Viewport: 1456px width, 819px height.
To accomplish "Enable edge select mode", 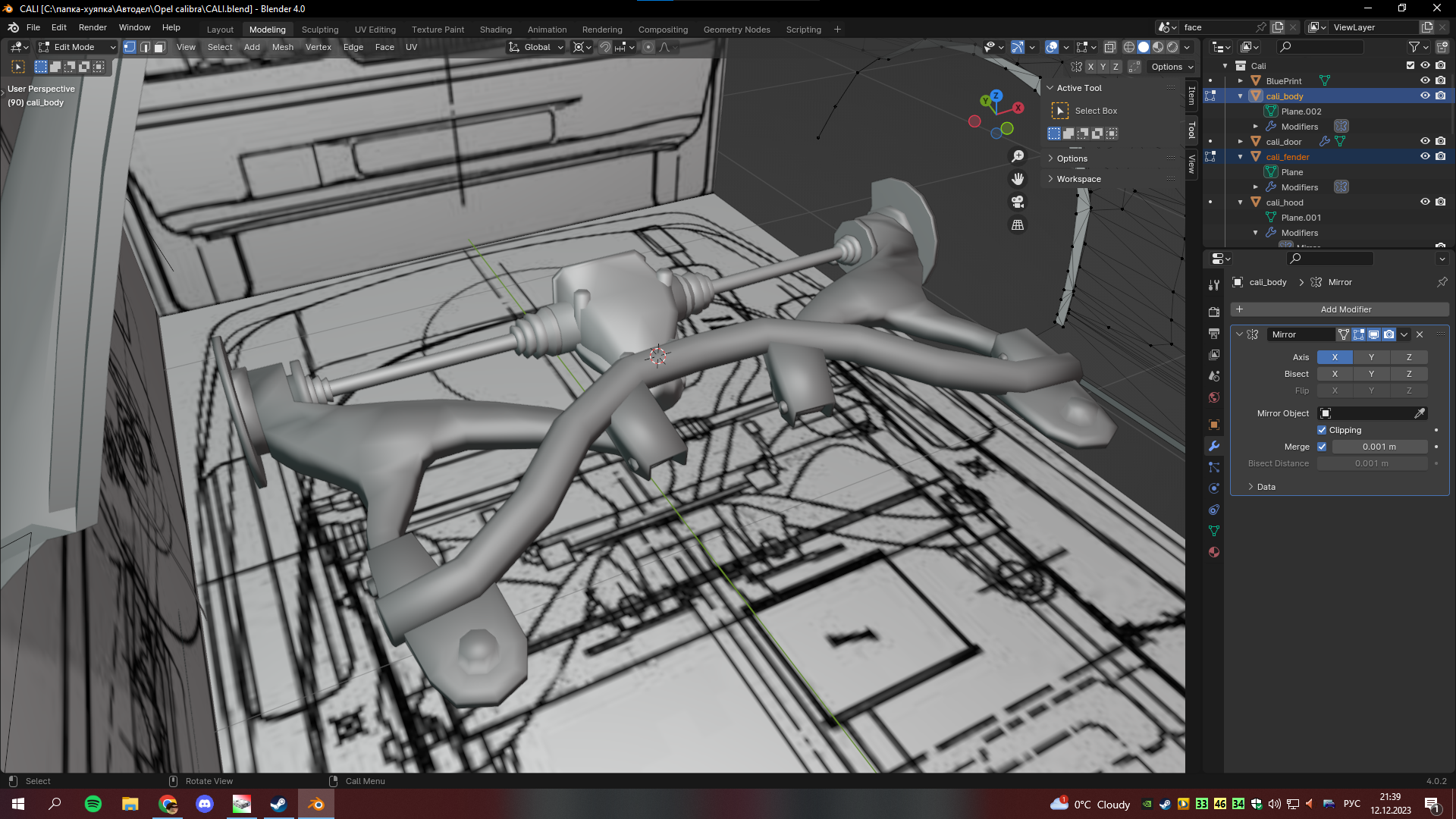I will [145, 47].
